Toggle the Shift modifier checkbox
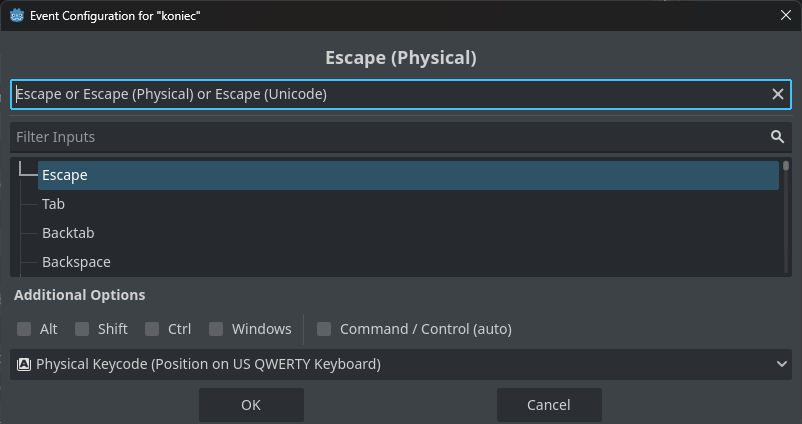 click(x=82, y=329)
